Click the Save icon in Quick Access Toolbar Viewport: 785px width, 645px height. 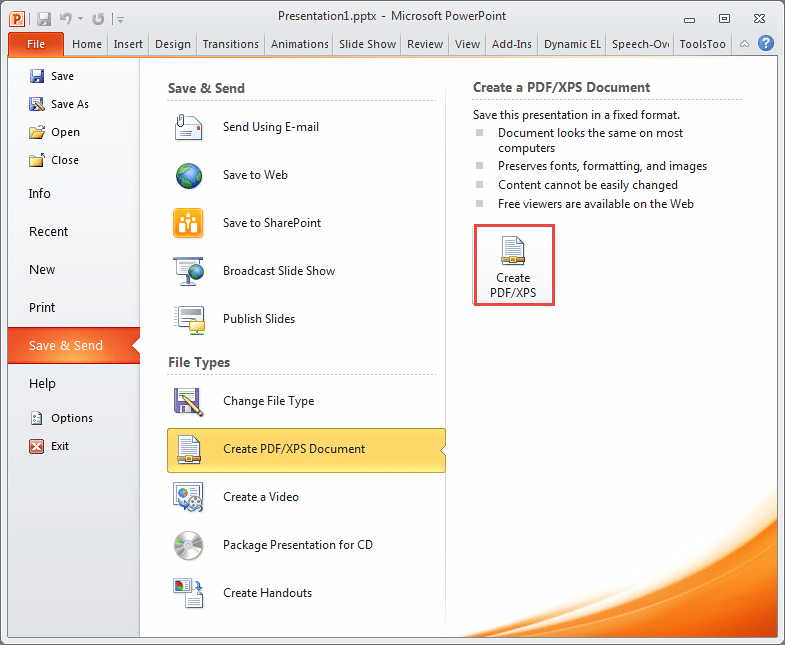click(44, 19)
